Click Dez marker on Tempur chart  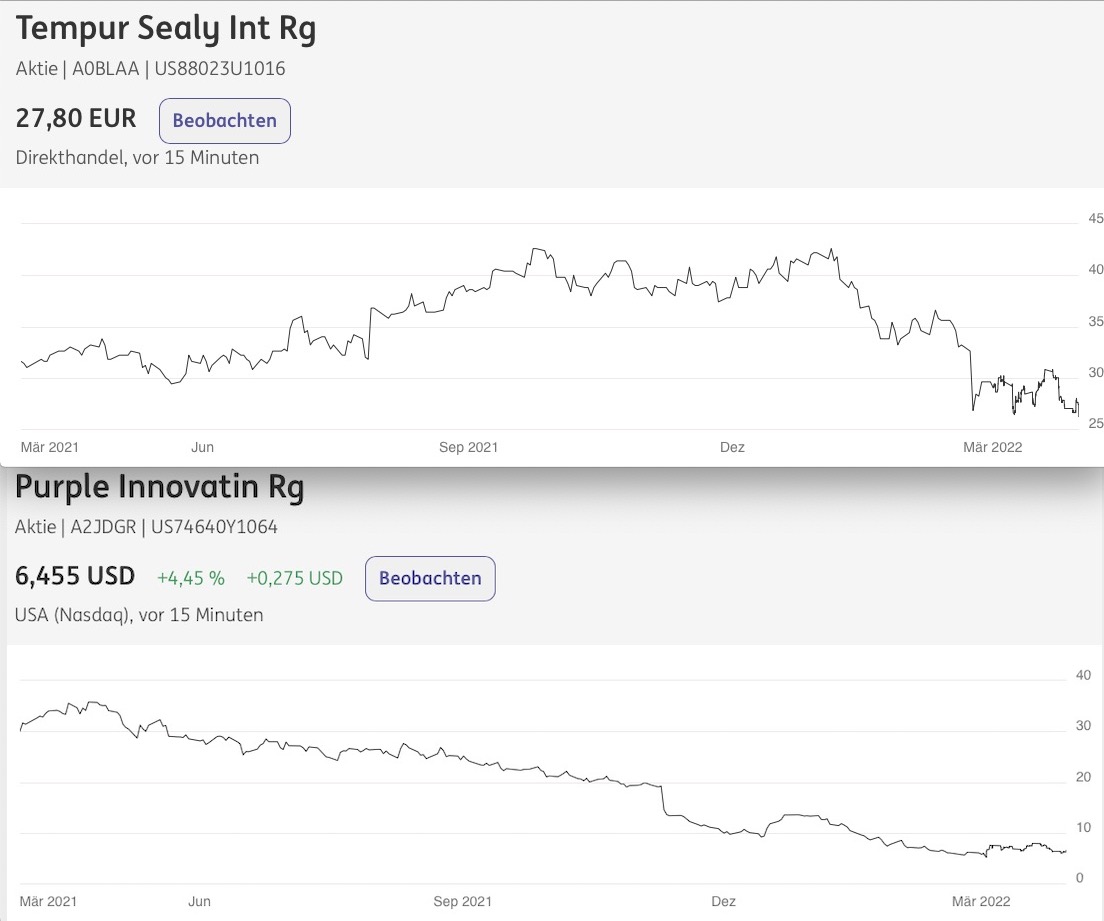(x=732, y=447)
